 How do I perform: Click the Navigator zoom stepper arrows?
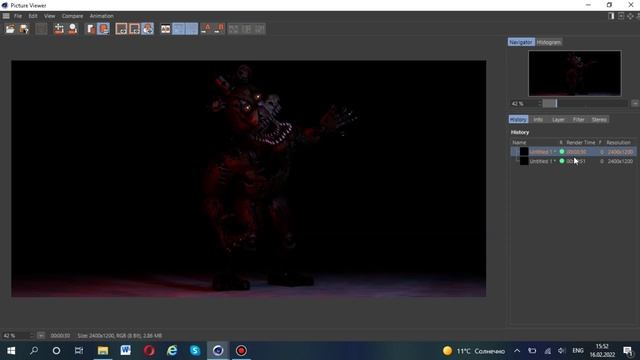(x=540, y=104)
